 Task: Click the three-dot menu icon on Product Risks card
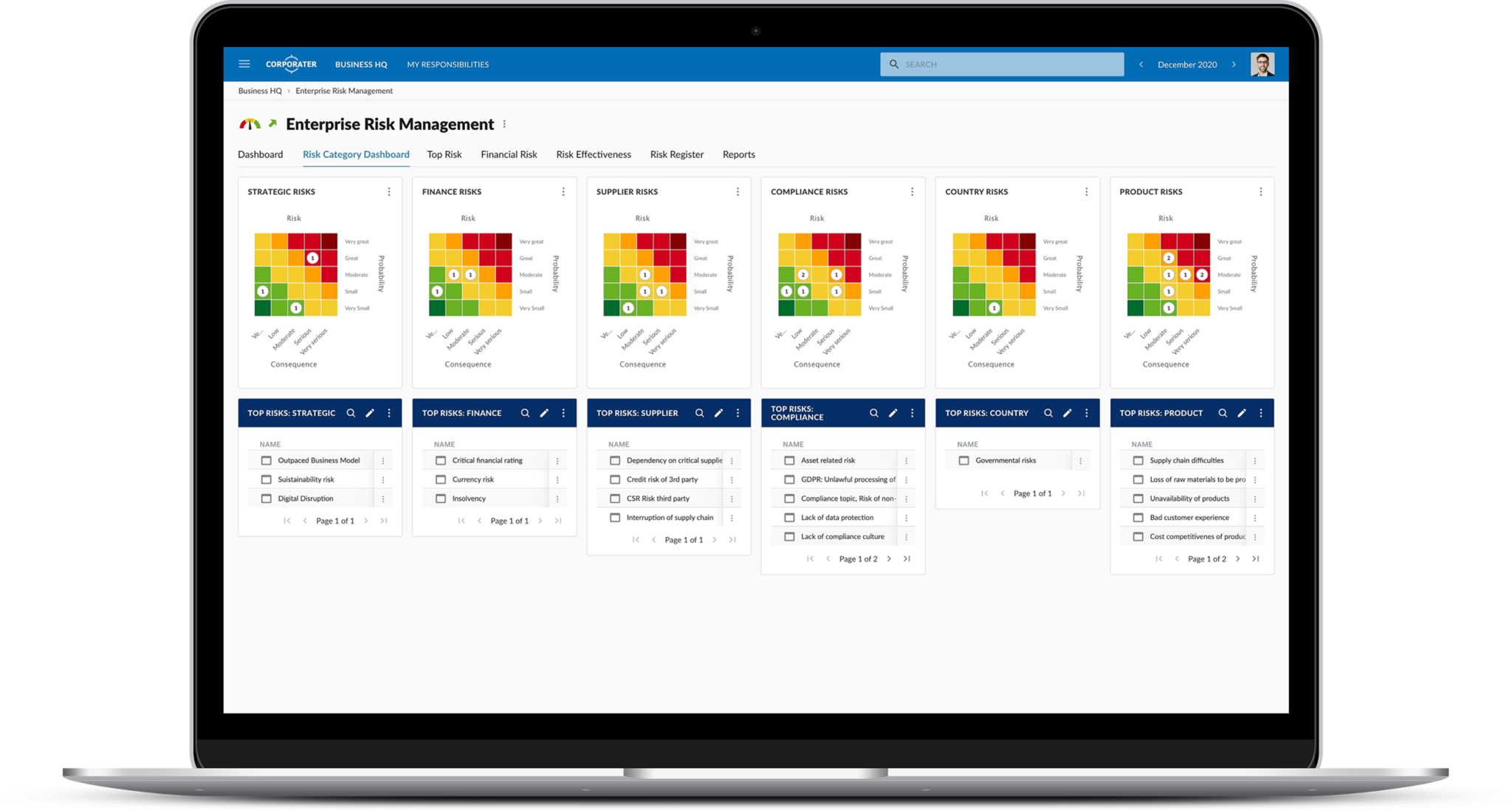tap(1260, 191)
